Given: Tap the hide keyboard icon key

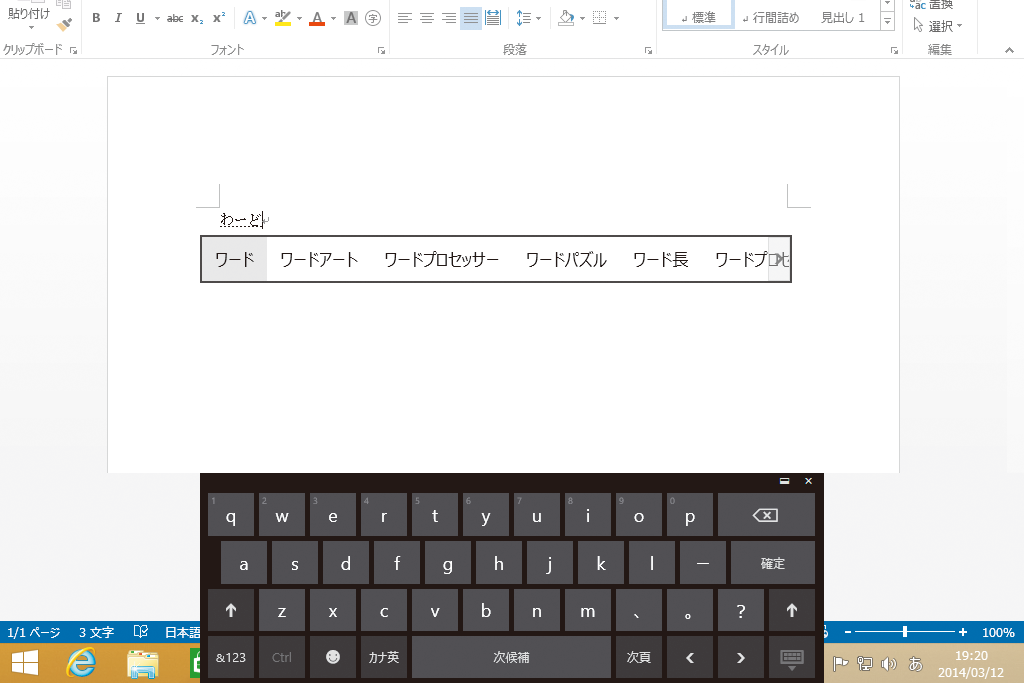Looking at the screenshot, I should (x=792, y=658).
